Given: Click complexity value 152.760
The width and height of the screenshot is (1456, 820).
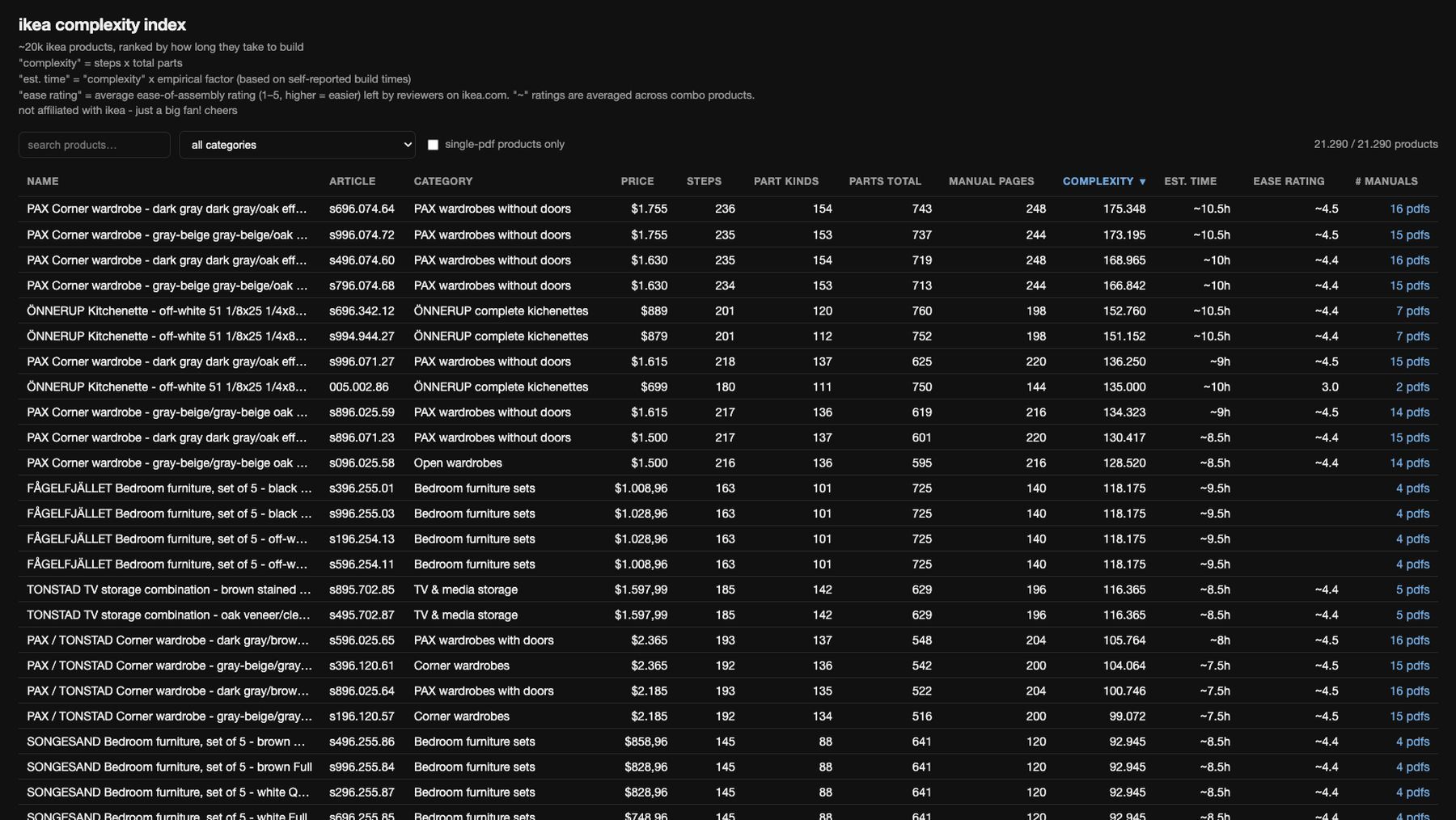Looking at the screenshot, I should [1124, 311].
